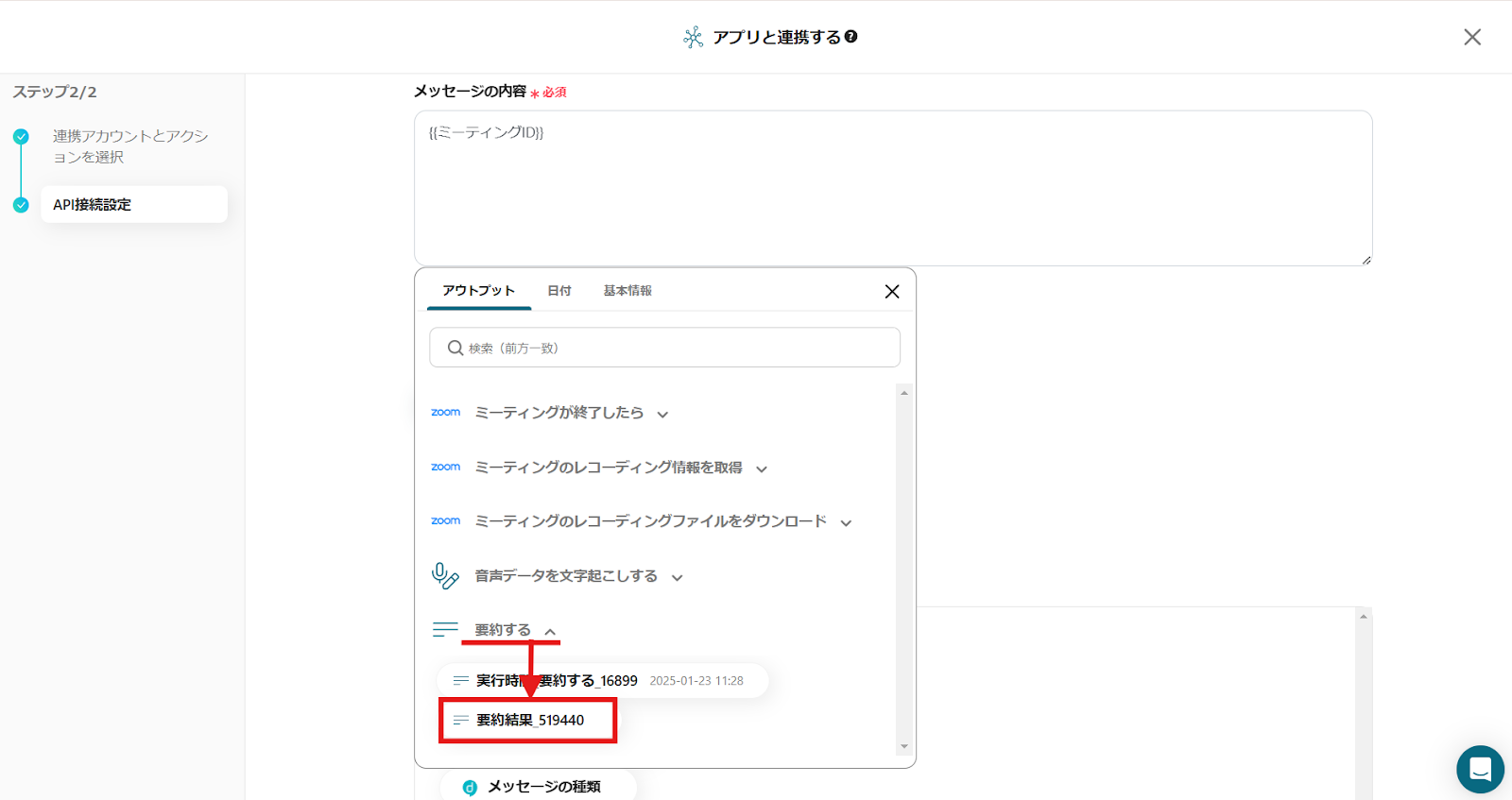1512x800 pixels.
Task: Expand ミーティングのレコーディングファイルをダウンロード section
Action: (x=846, y=523)
